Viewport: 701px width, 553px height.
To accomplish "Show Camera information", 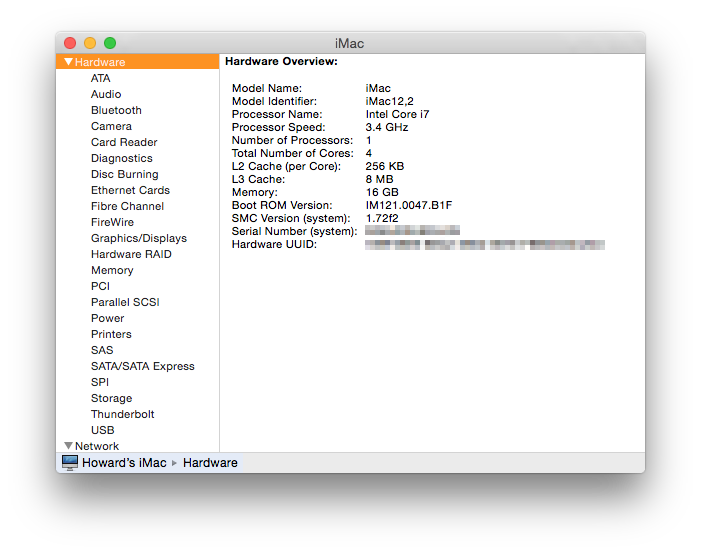I will [111, 126].
